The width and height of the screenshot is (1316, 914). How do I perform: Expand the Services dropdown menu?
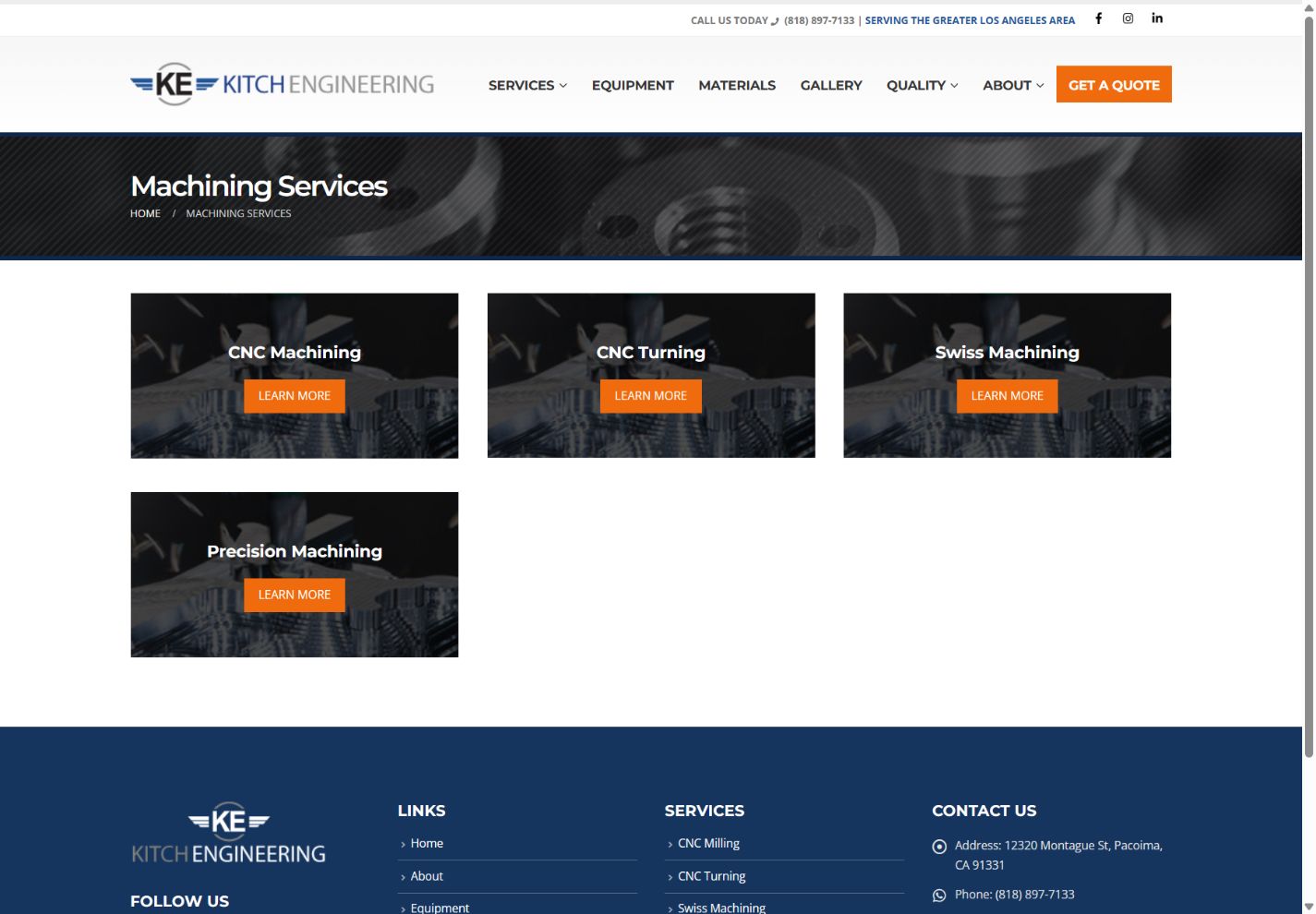click(527, 85)
